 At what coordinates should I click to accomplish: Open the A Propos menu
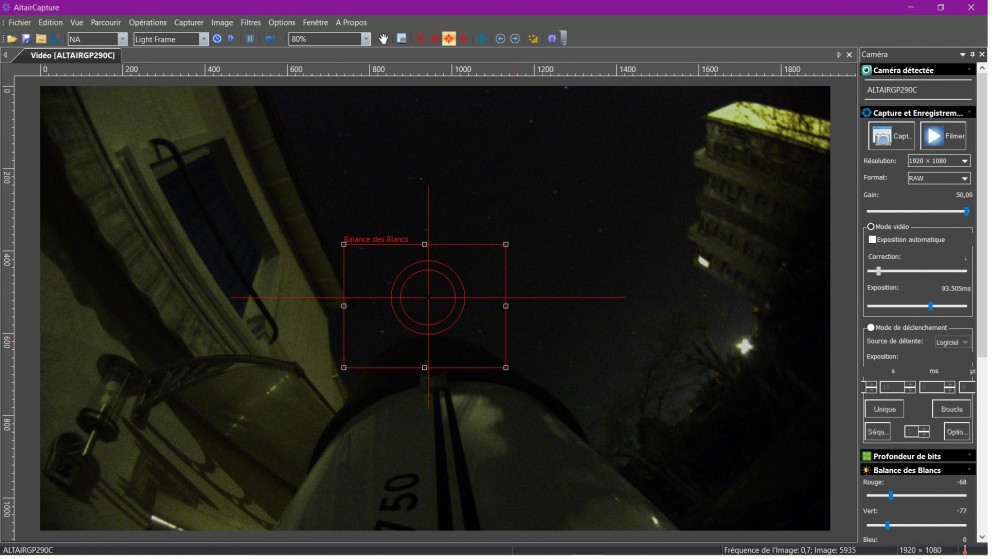[351, 22]
